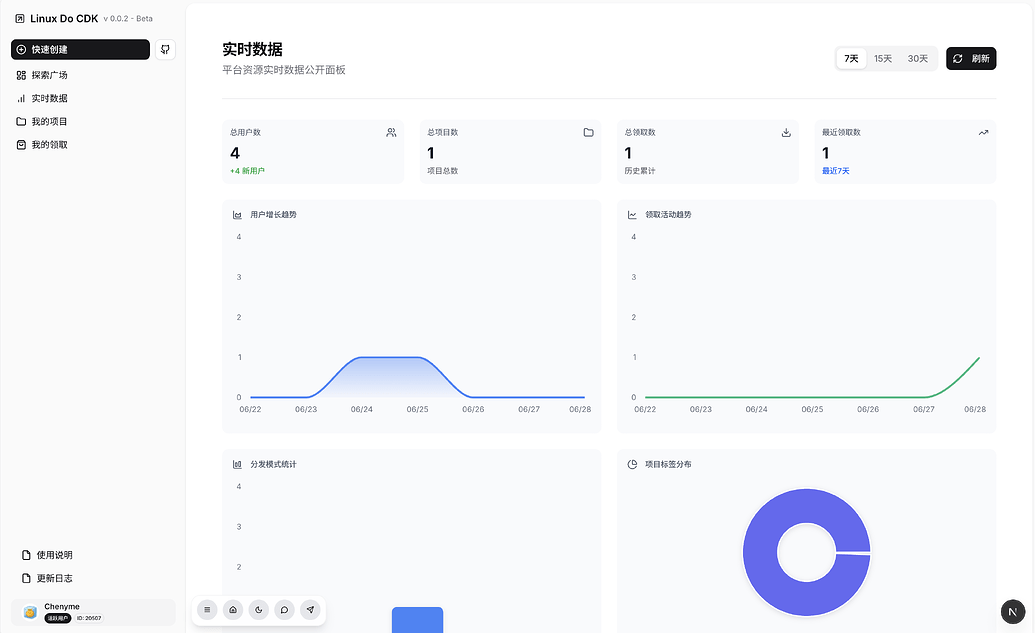Click the 06/24 label in 用户增长趋势 chart
Image resolution: width=1035 pixels, height=633 pixels.
click(362, 410)
